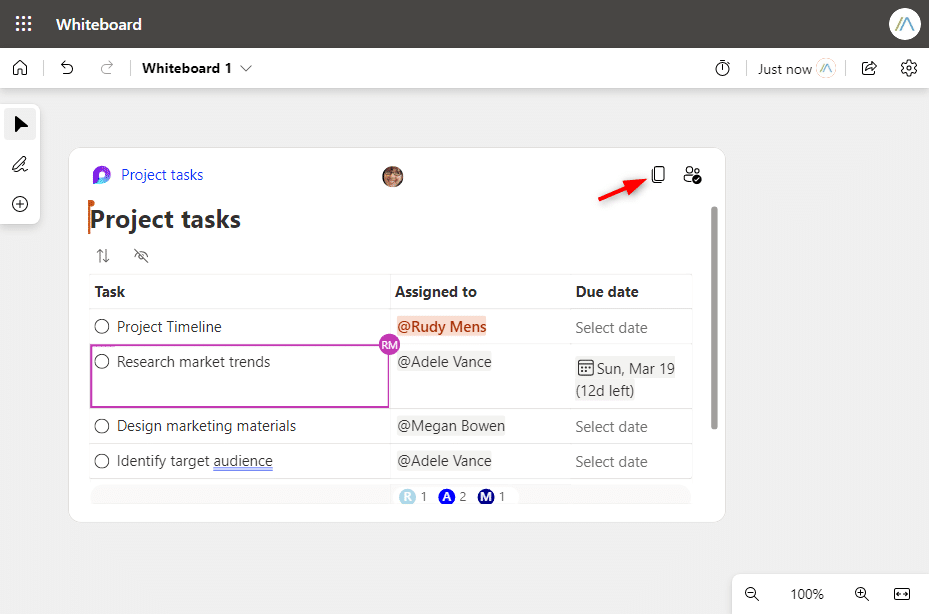
Task: Open the sort options in the task table
Action: tap(103, 256)
